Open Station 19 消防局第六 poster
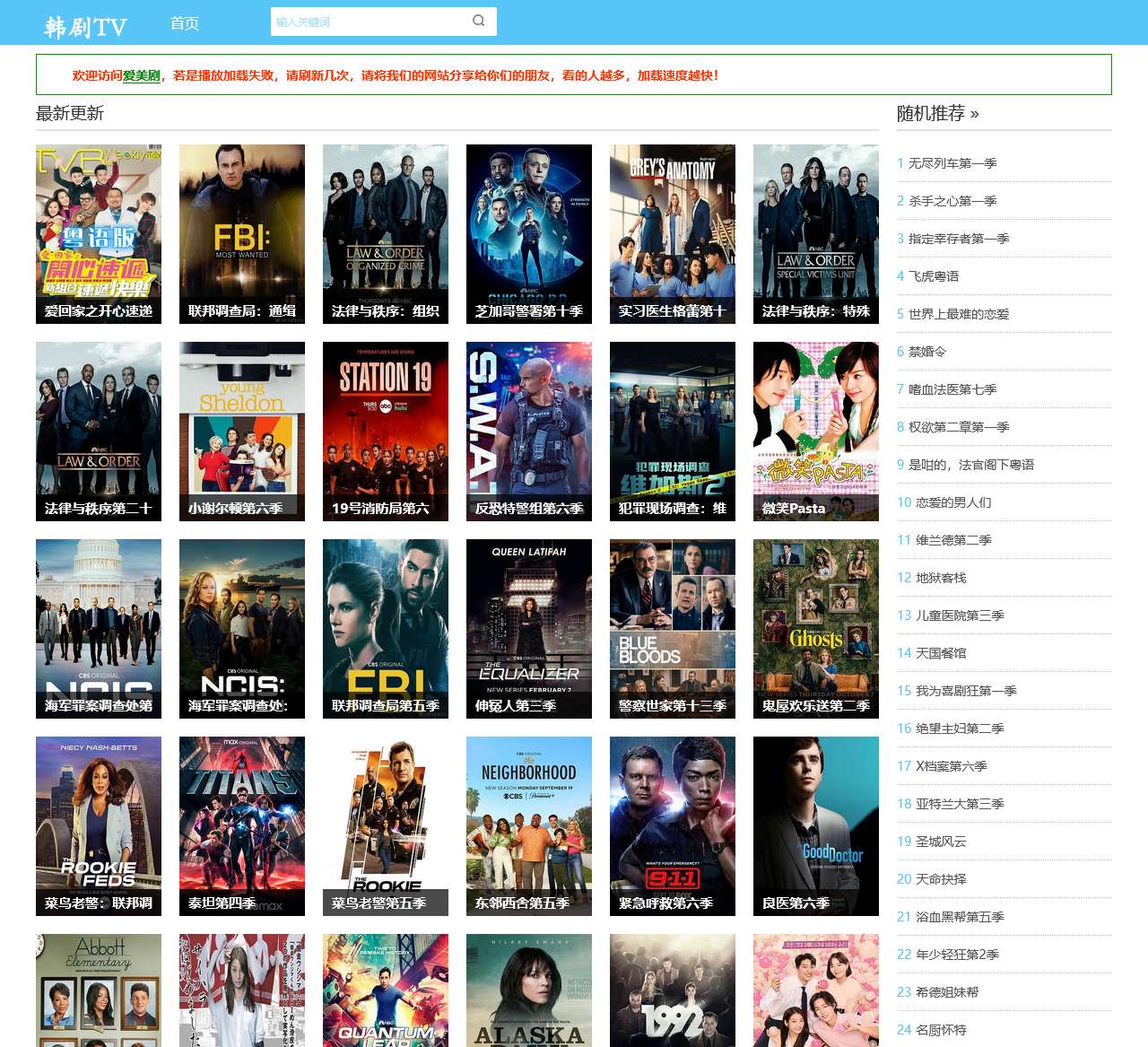Image resolution: width=1148 pixels, height=1047 pixels. tap(386, 432)
